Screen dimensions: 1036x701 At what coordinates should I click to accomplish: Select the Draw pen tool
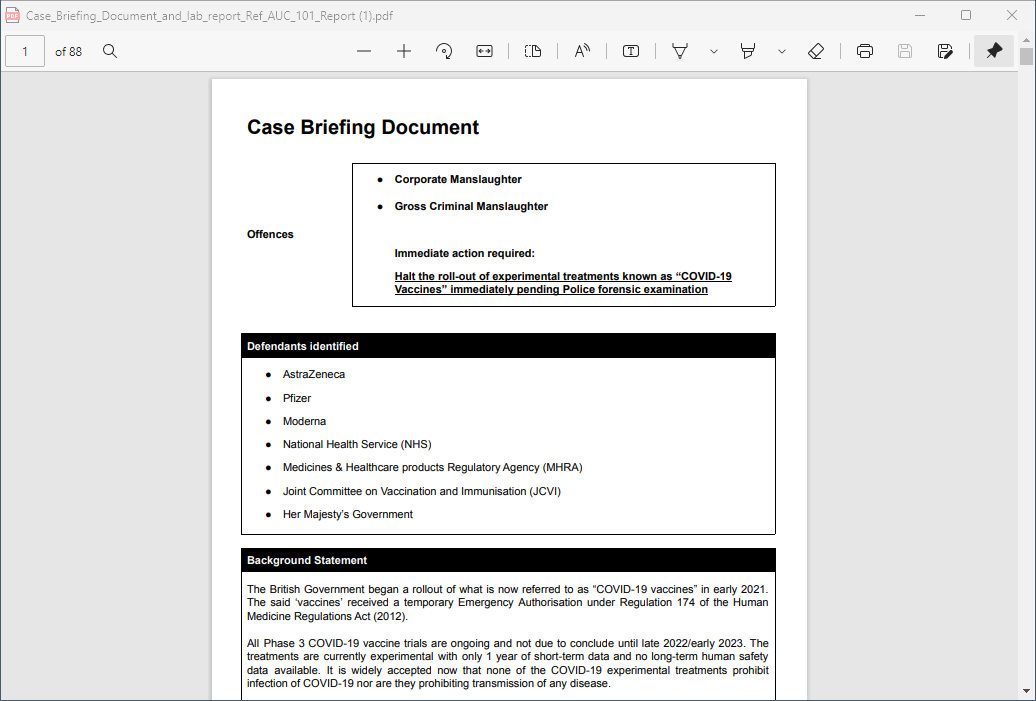(x=680, y=52)
